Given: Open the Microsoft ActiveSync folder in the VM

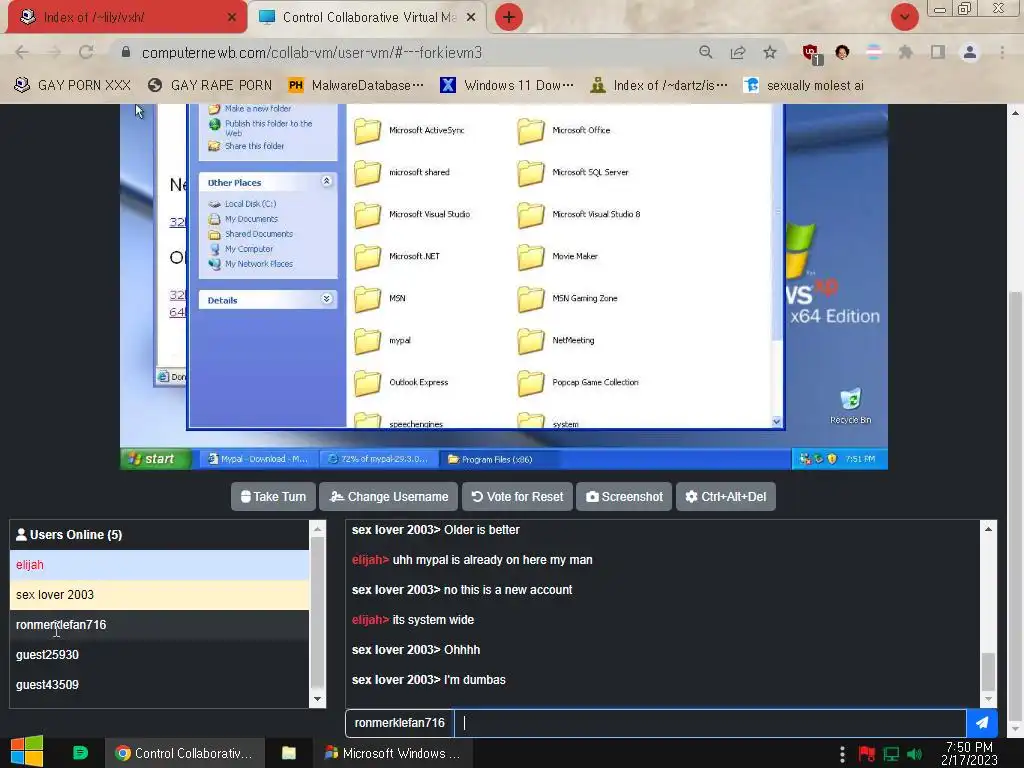Looking at the screenshot, I should [409, 131].
